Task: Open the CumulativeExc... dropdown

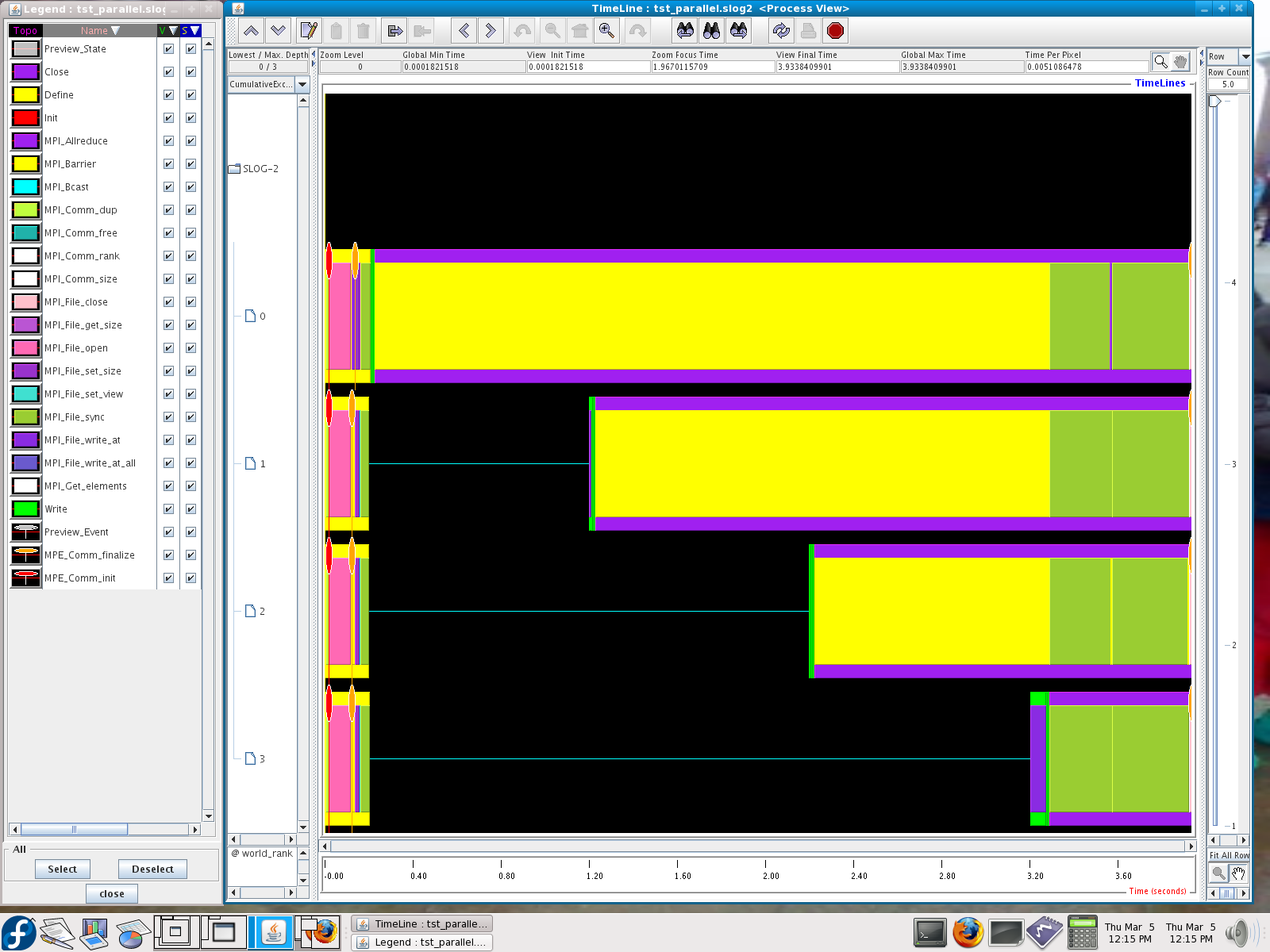Action: 302,84
